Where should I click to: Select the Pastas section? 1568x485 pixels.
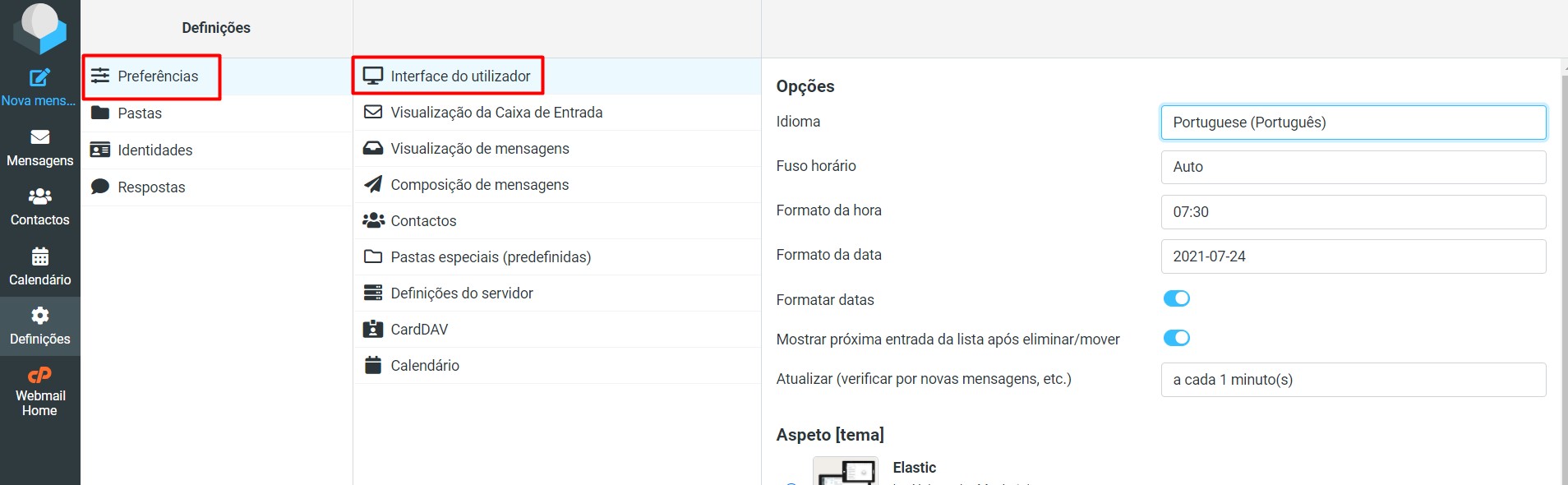(217, 113)
